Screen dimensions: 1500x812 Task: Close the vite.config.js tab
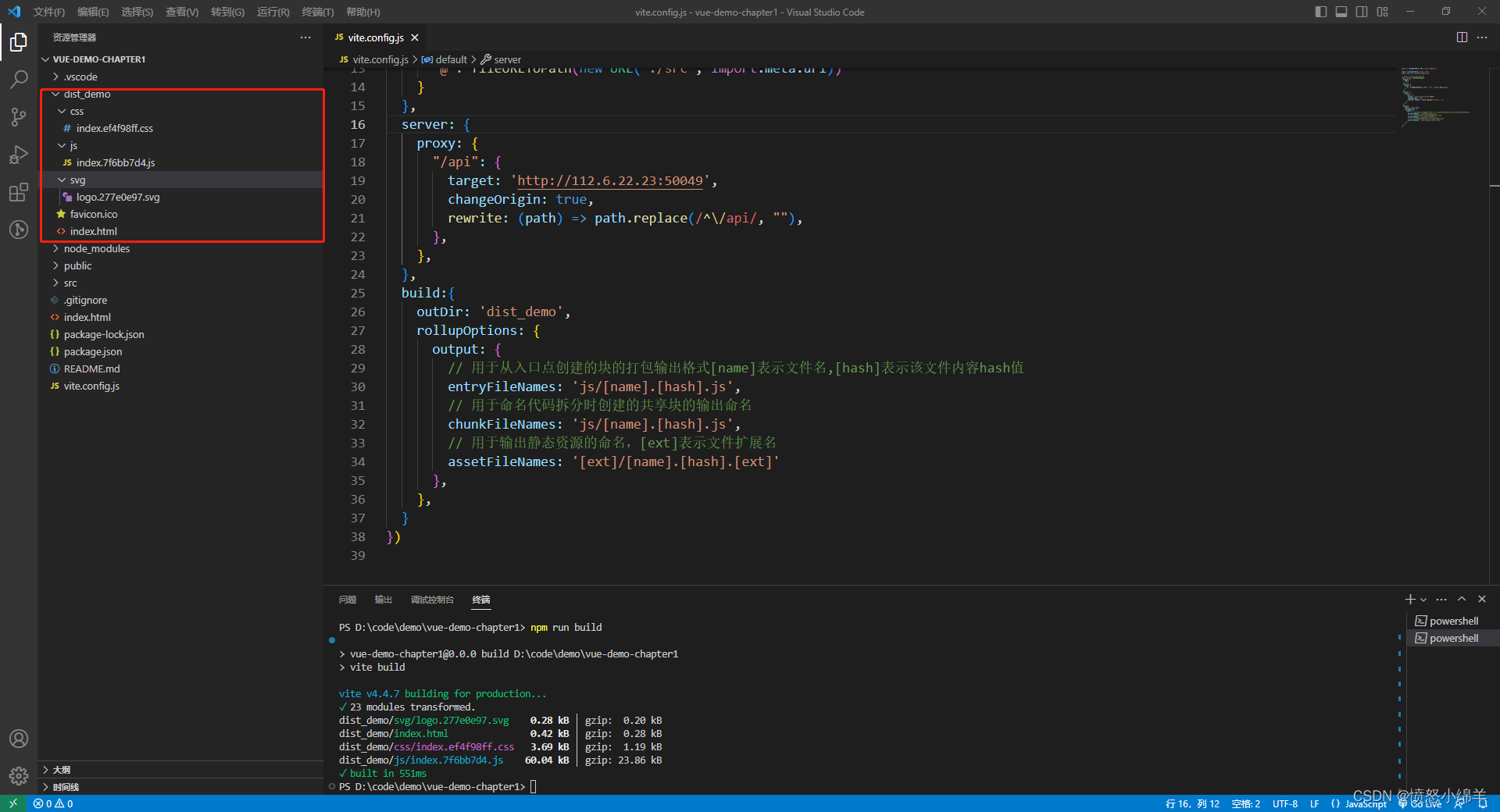tap(415, 37)
